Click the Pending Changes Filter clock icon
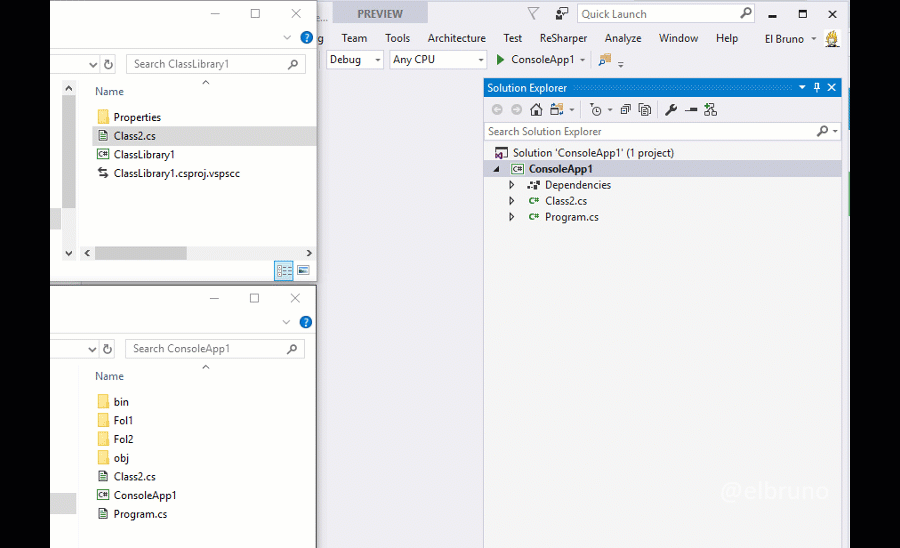The image size is (900, 548). click(596, 110)
